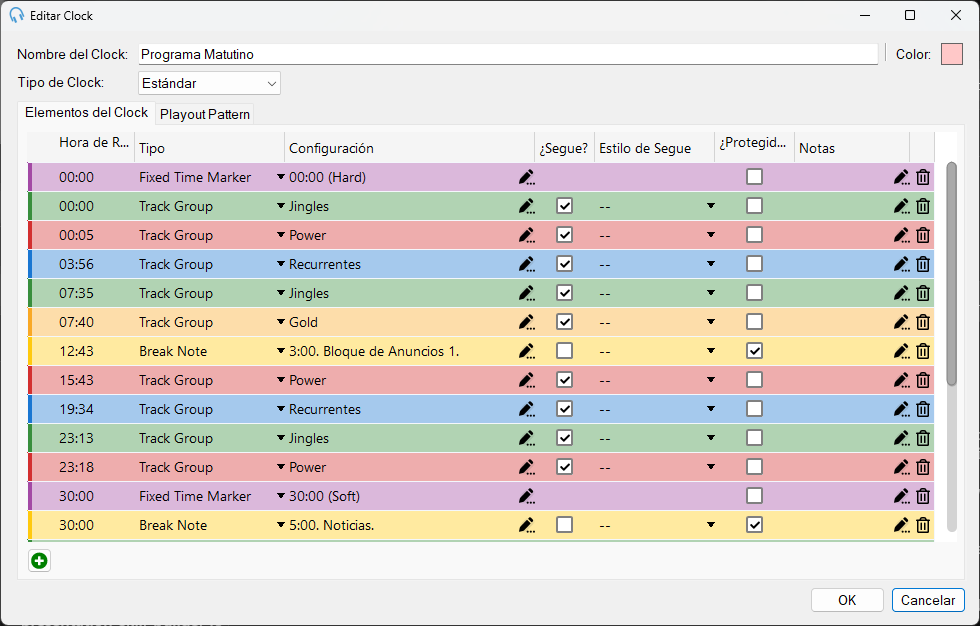The image size is (980, 626).
Task: Uncheck Segue for 07:40 Gold row
Action: point(564,322)
